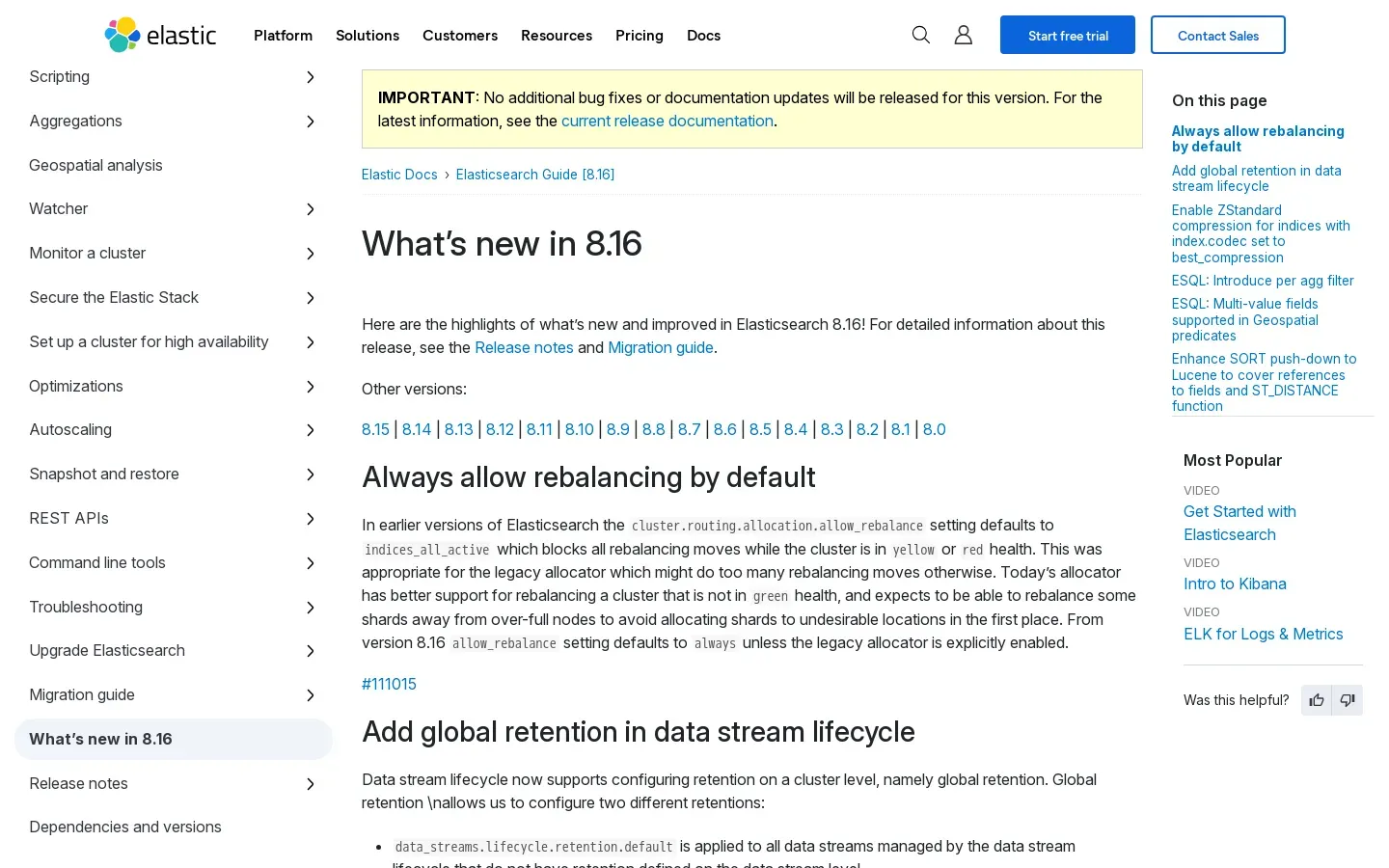Open the Docs menu item
1389x868 pixels.
coord(703,36)
